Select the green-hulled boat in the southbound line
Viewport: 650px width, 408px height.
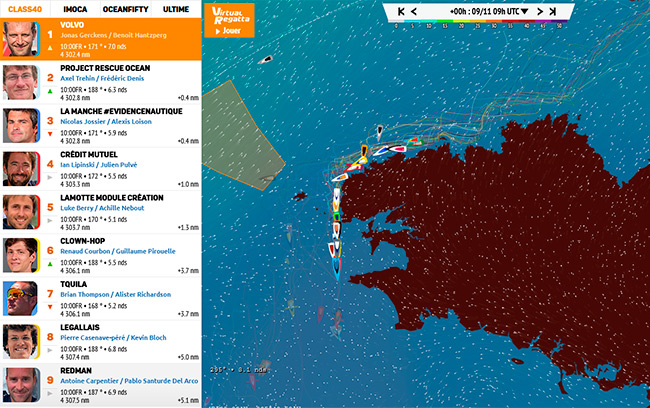[x=337, y=217]
